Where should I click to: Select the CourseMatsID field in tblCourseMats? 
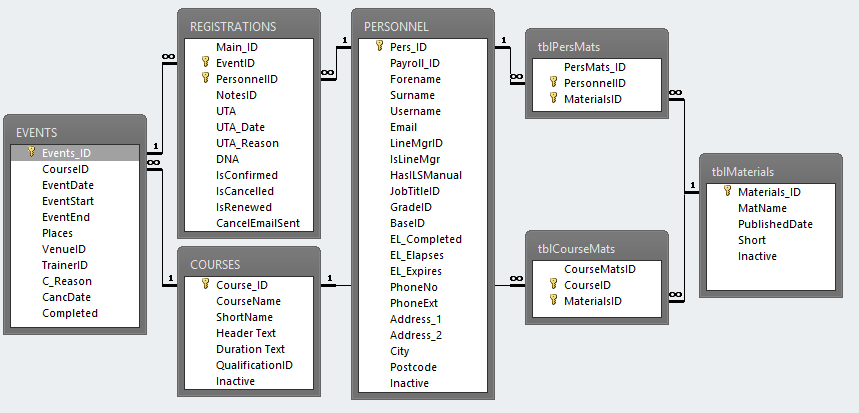[x=600, y=269]
